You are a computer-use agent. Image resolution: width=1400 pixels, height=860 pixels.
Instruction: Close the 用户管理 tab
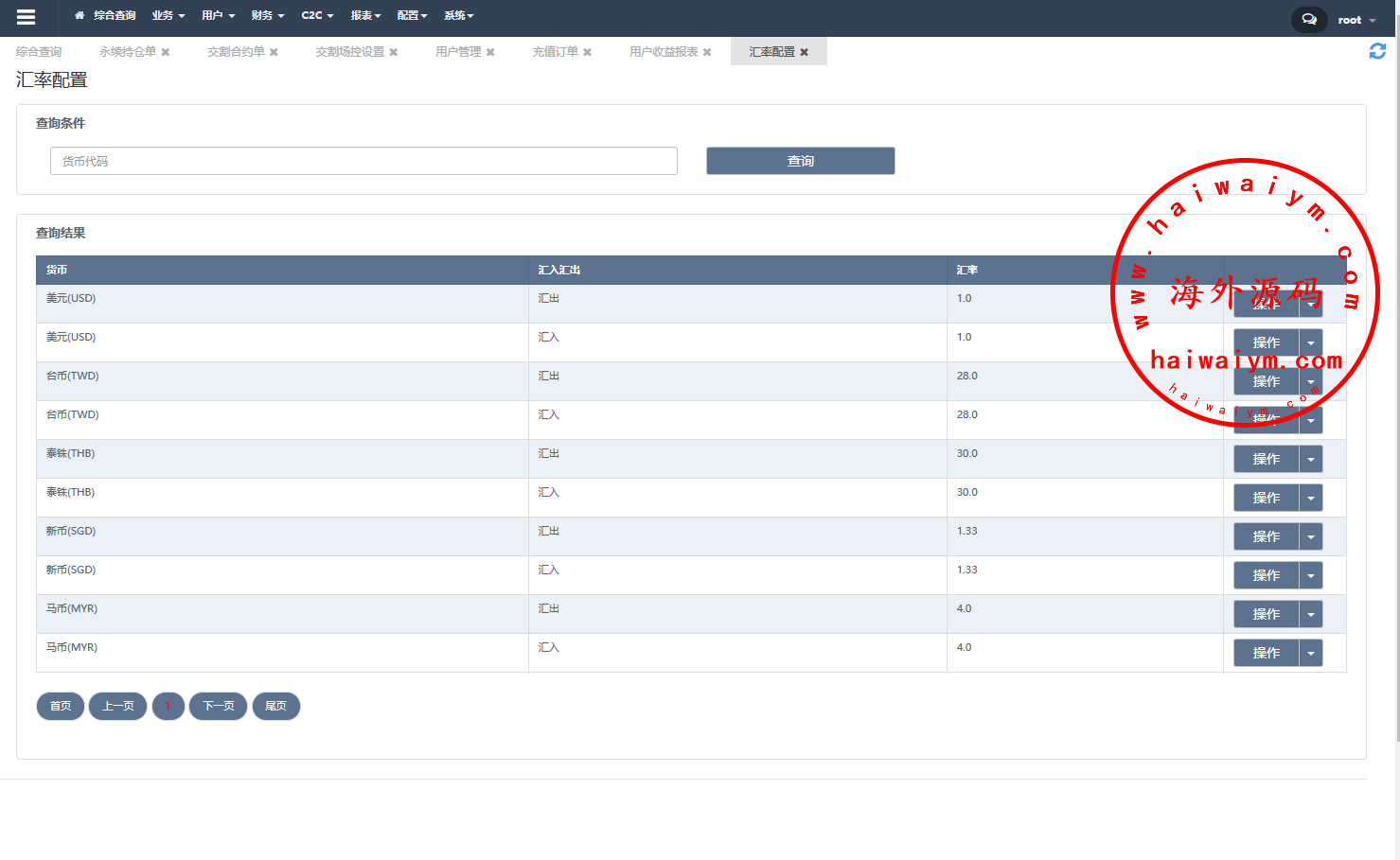pyautogui.click(x=490, y=52)
